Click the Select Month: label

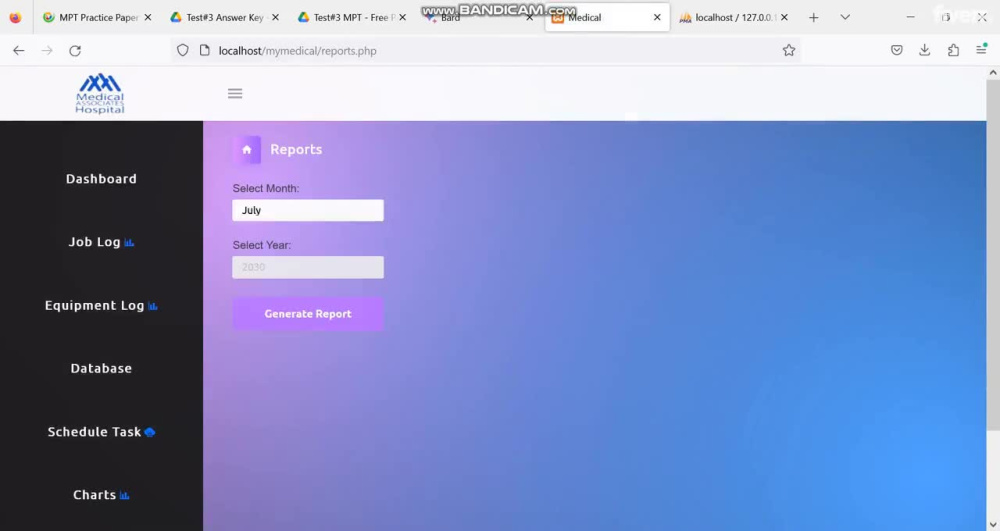265,189
